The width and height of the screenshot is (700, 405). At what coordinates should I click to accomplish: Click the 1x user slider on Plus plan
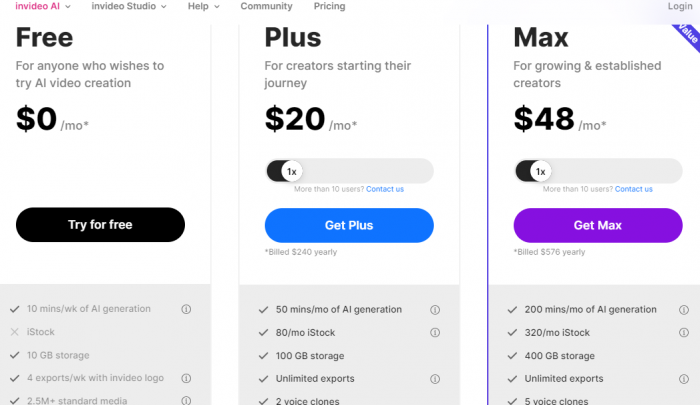pyautogui.click(x=292, y=171)
